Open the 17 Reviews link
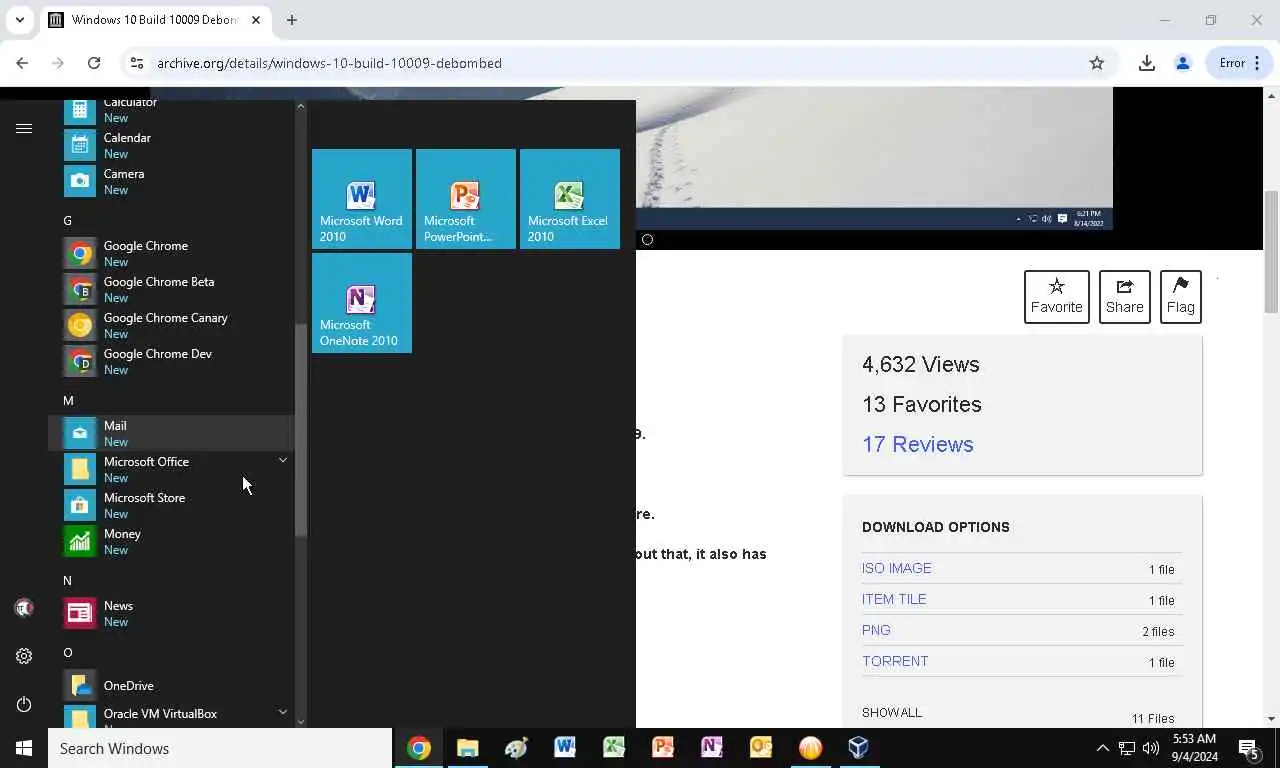Screen dimensions: 1280x768 tap(918, 444)
